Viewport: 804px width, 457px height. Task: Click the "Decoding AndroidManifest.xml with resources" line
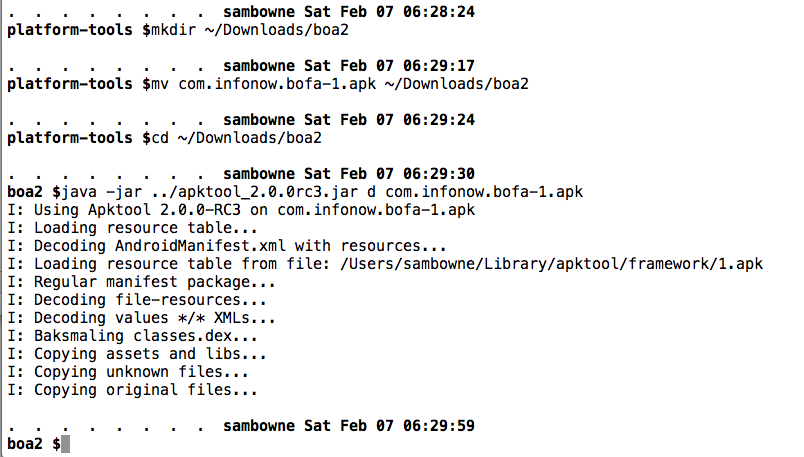(x=227, y=245)
